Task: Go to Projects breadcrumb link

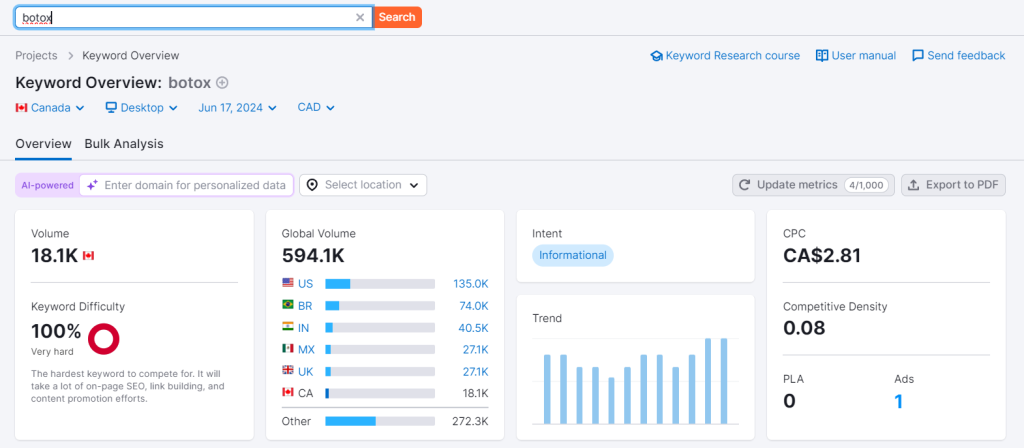Action: coord(36,56)
